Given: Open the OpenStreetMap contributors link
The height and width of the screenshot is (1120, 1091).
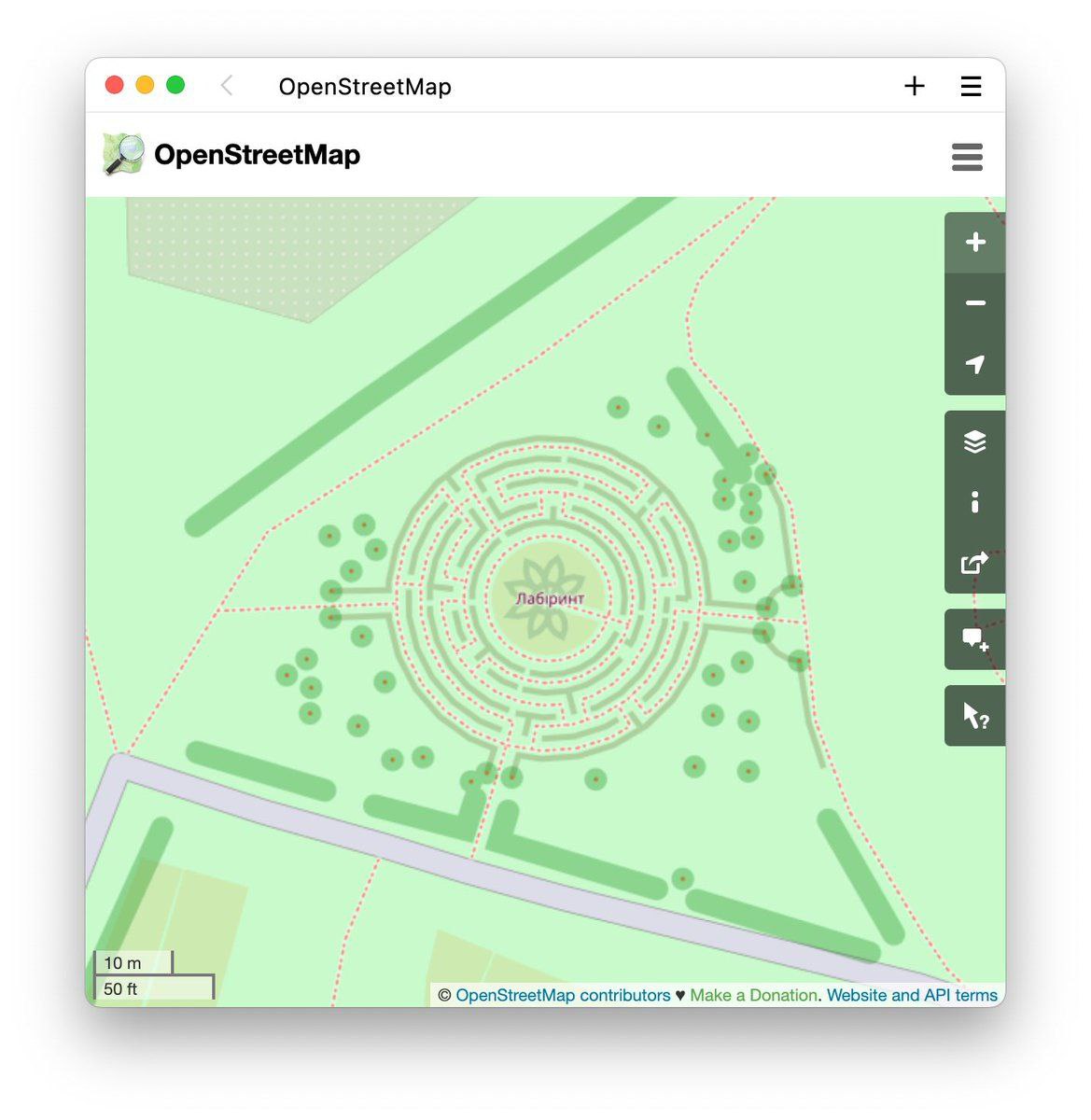Looking at the screenshot, I should (x=563, y=995).
